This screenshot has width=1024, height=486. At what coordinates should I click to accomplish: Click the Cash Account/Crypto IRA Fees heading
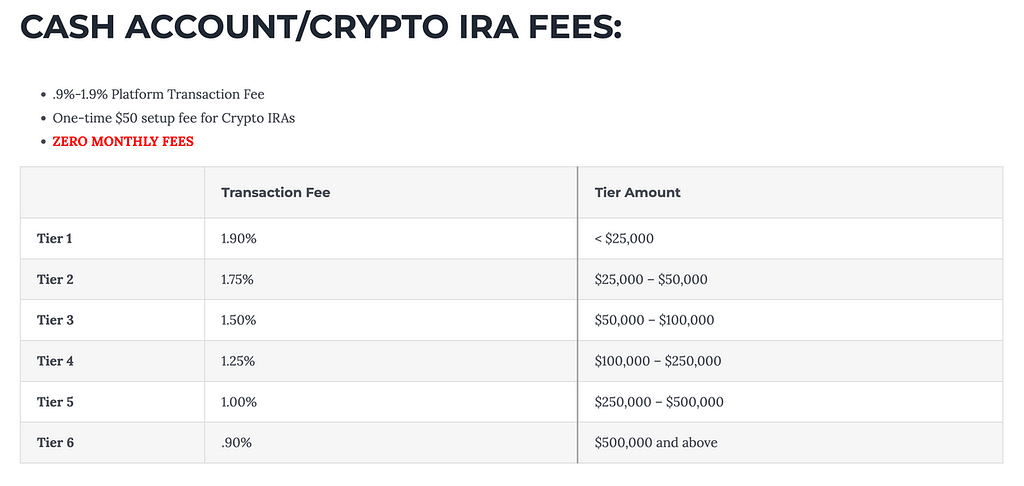coord(321,27)
